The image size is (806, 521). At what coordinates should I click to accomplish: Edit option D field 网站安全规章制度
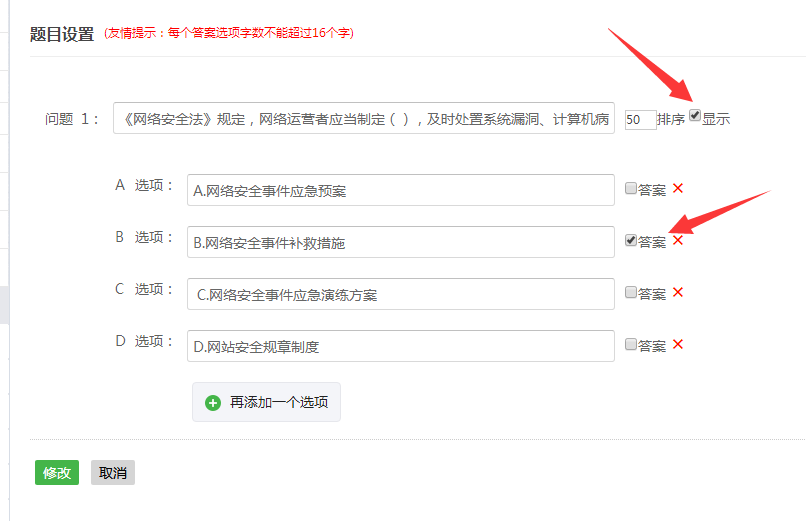401,346
